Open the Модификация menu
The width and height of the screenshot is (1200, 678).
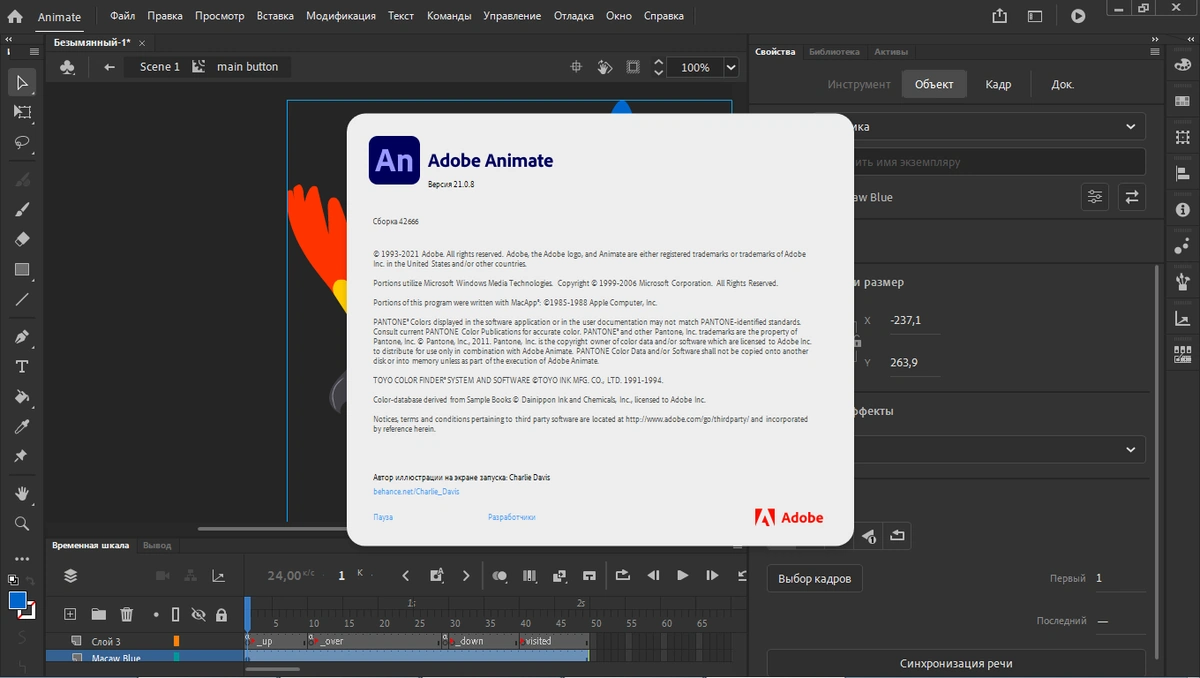tap(341, 16)
